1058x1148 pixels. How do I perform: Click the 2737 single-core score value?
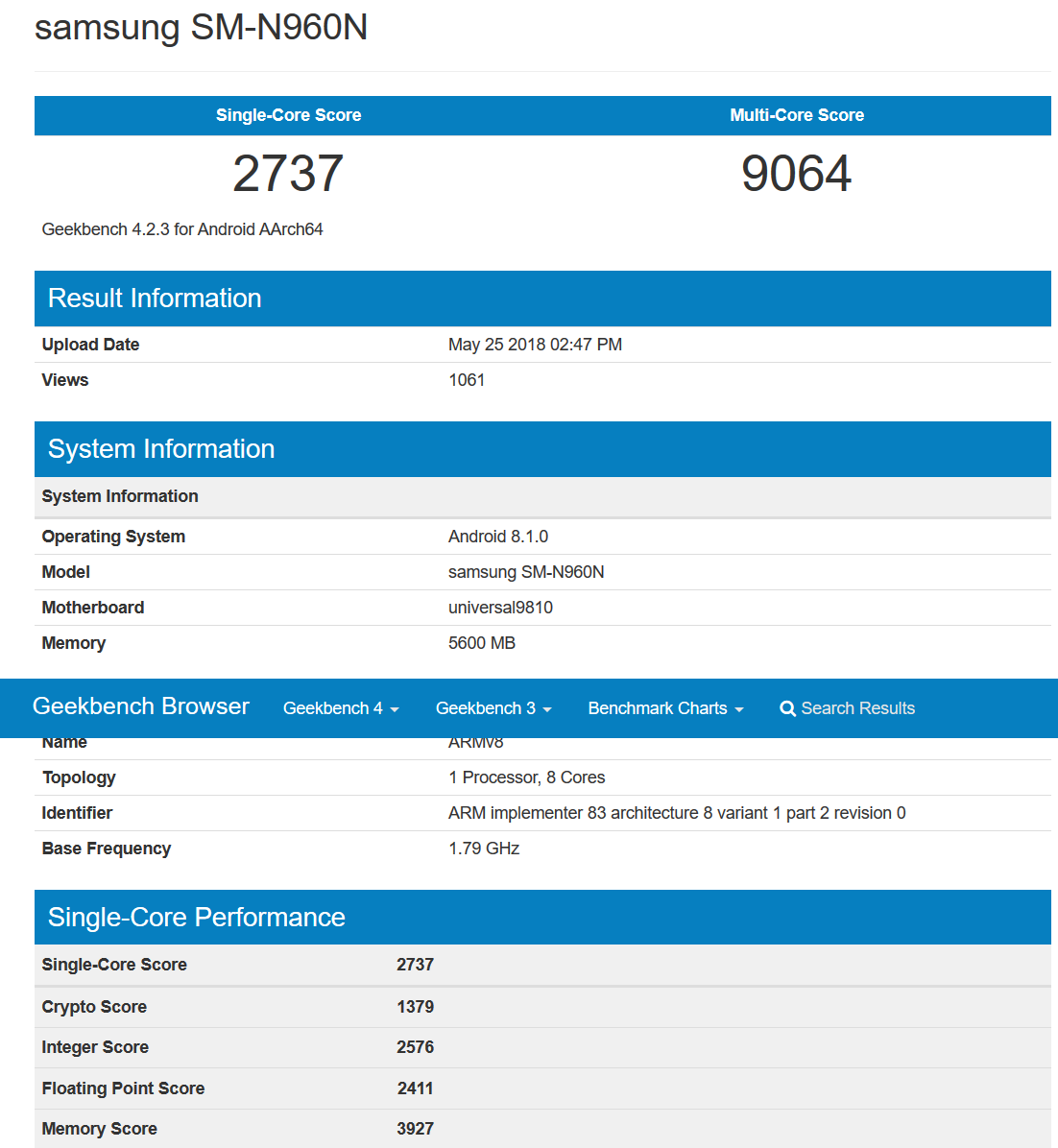pyautogui.click(x=288, y=174)
